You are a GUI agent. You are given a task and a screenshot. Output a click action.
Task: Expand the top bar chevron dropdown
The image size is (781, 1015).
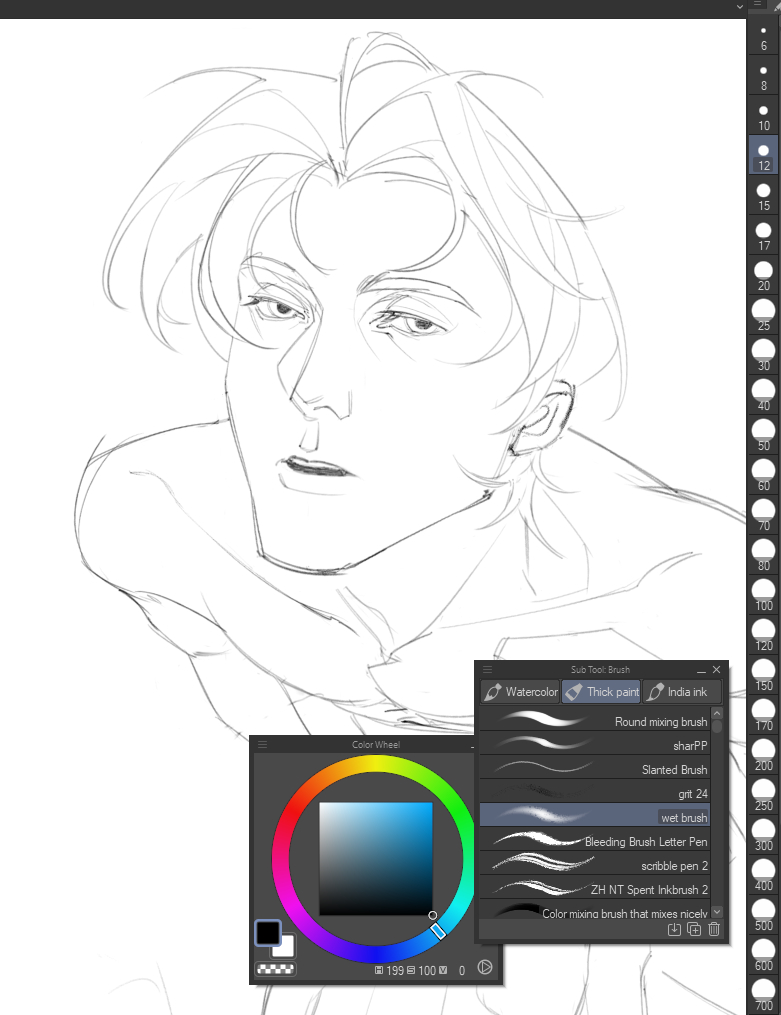740,6
